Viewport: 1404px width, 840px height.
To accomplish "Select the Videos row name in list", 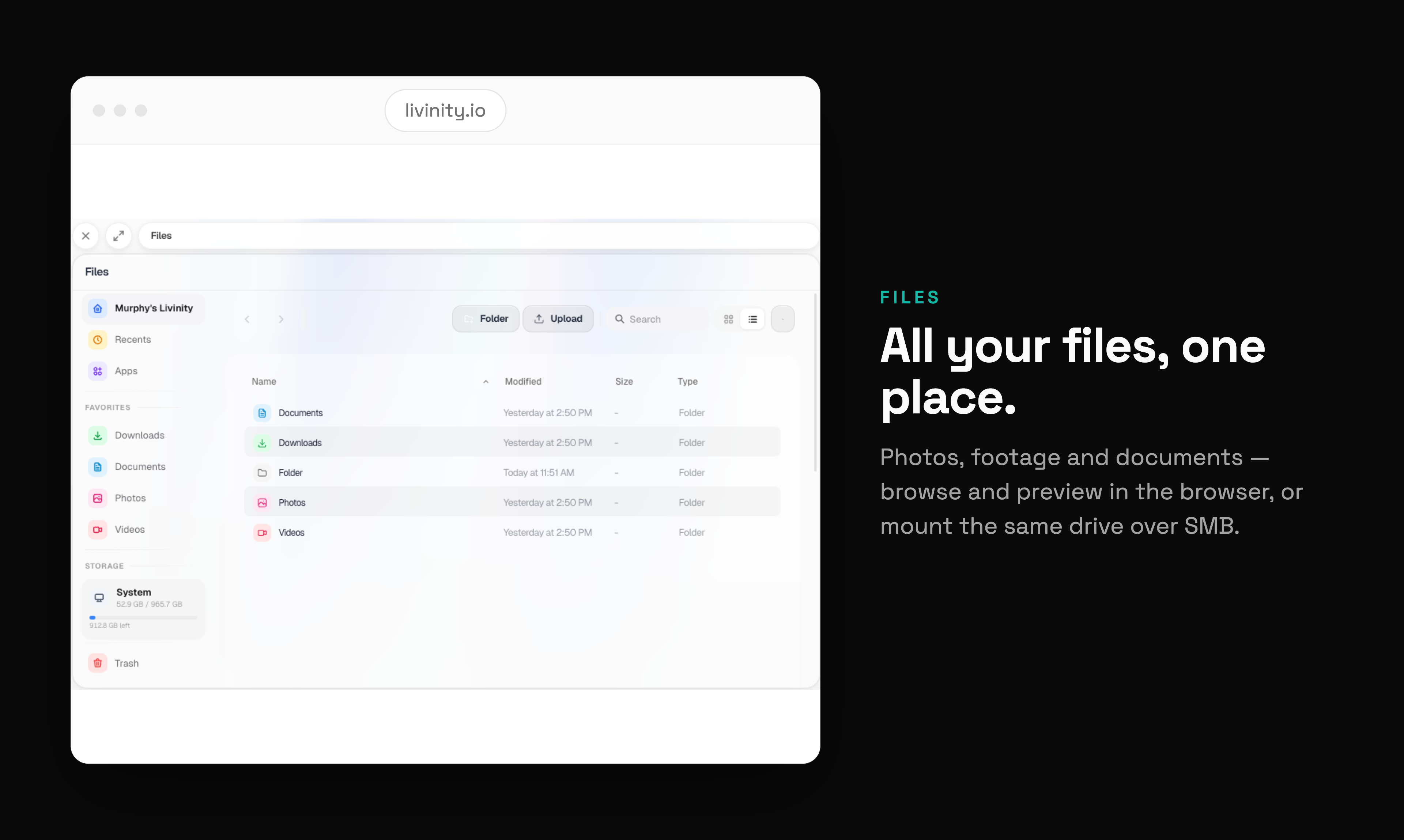I will pos(291,533).
